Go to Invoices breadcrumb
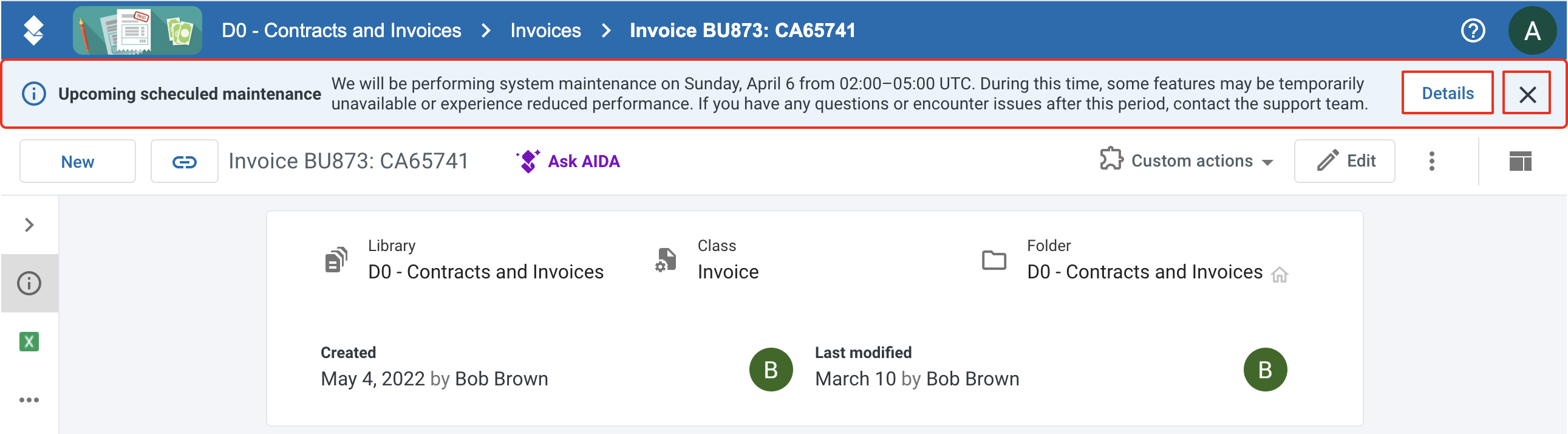 [x=545, y=30]
